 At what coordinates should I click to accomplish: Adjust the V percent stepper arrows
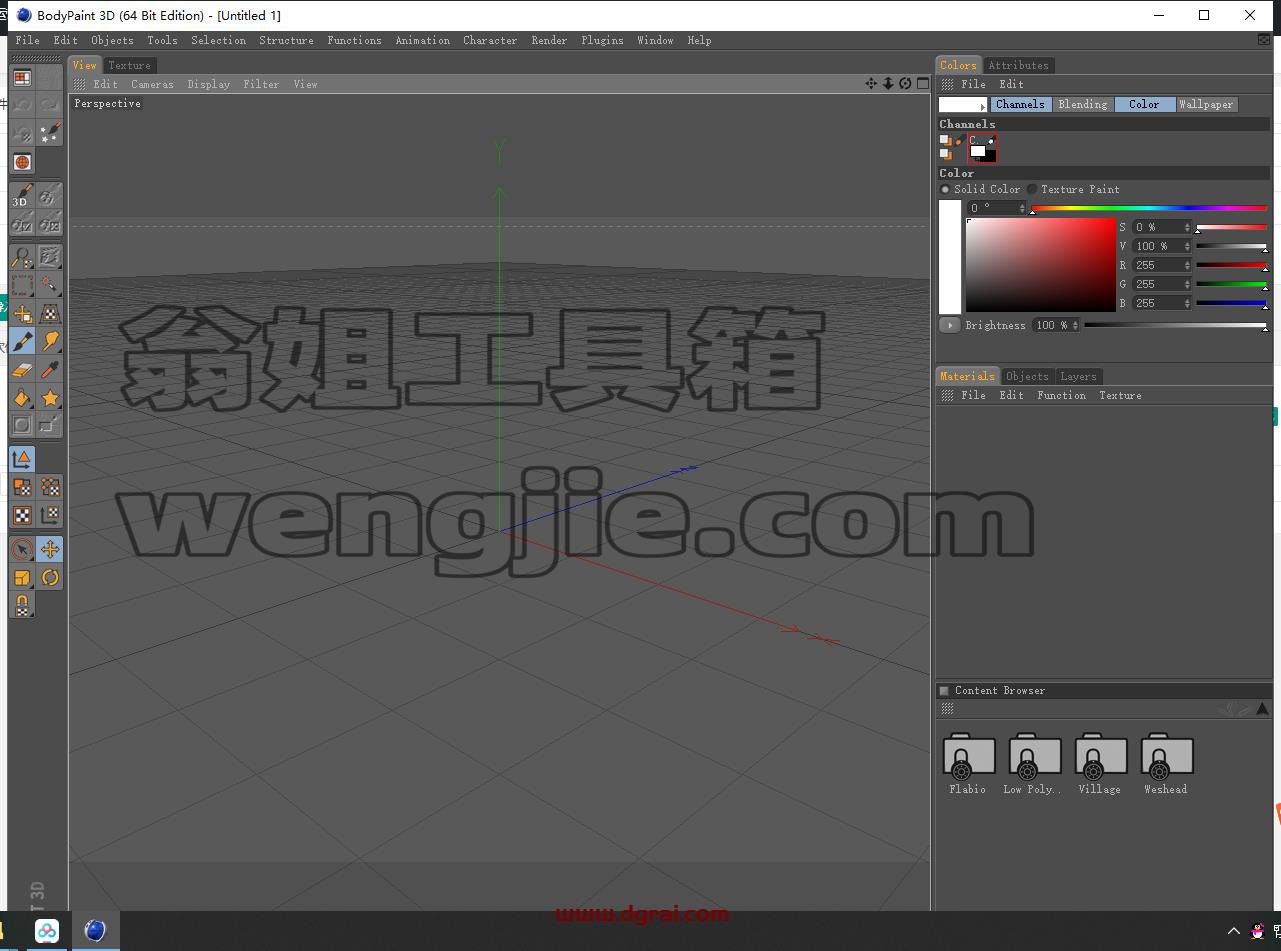pos(1187,246)
